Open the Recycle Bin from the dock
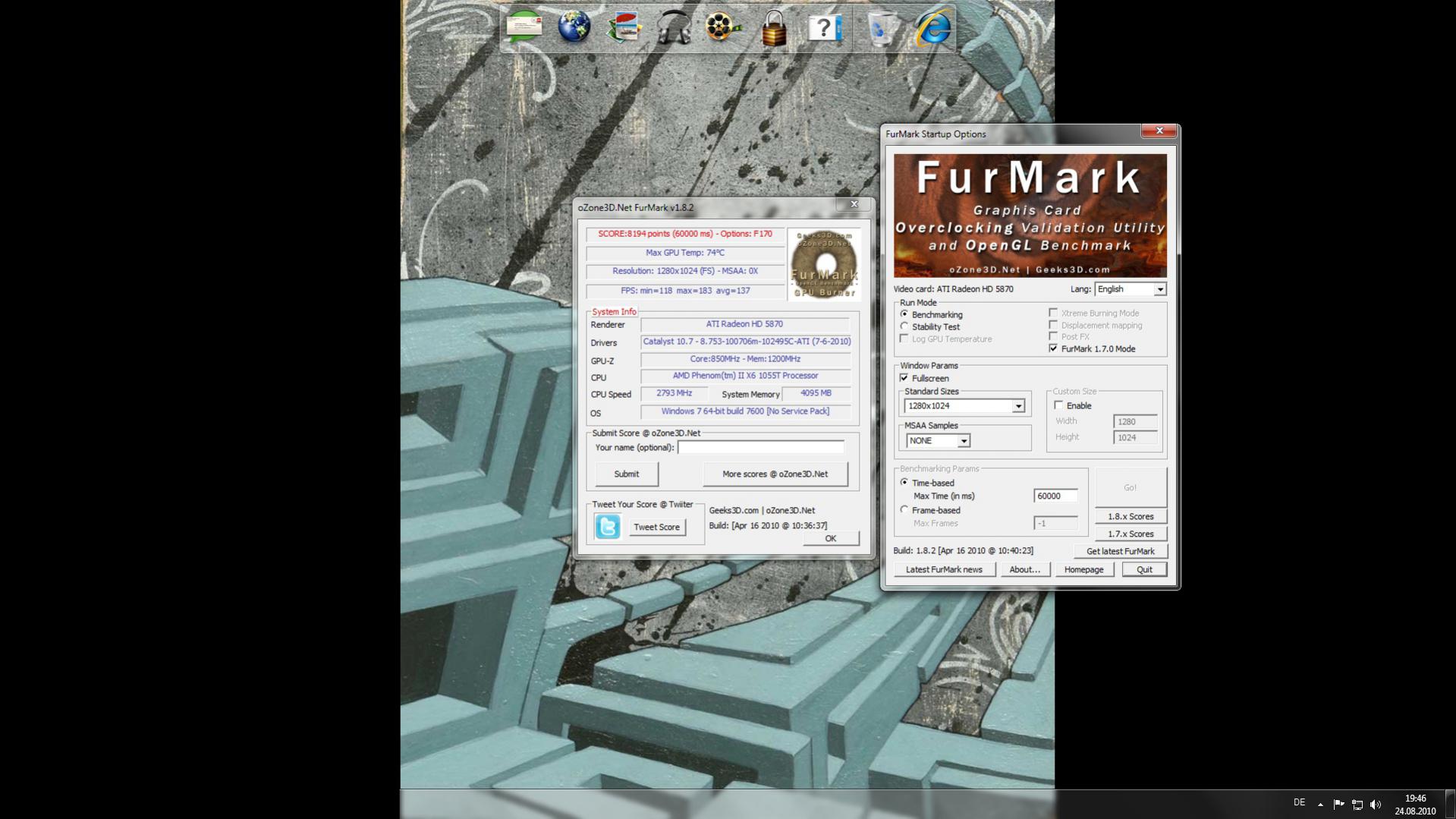The height and width of the screenshot is (819, 1456). [x=880, y=28]
